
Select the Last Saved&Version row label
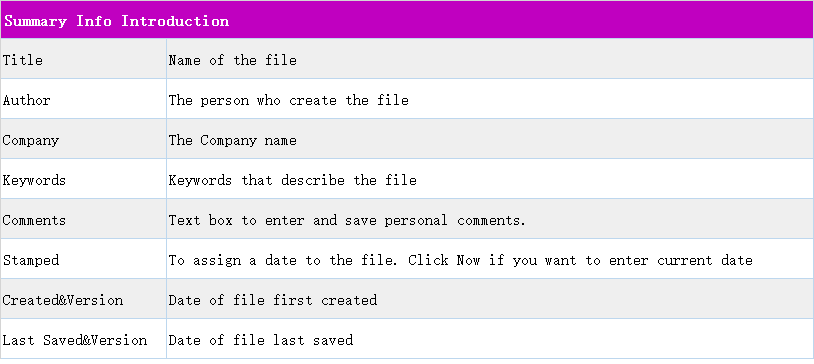click(75, 340)
